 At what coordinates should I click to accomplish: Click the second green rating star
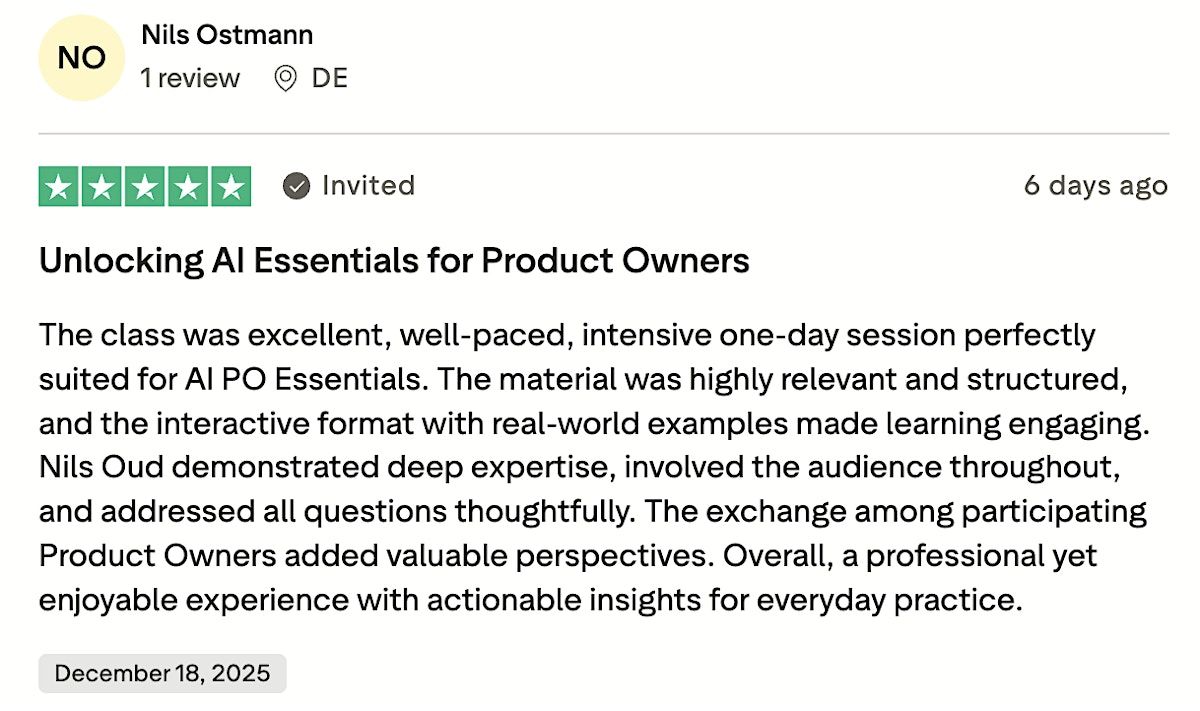coord(102,187)
